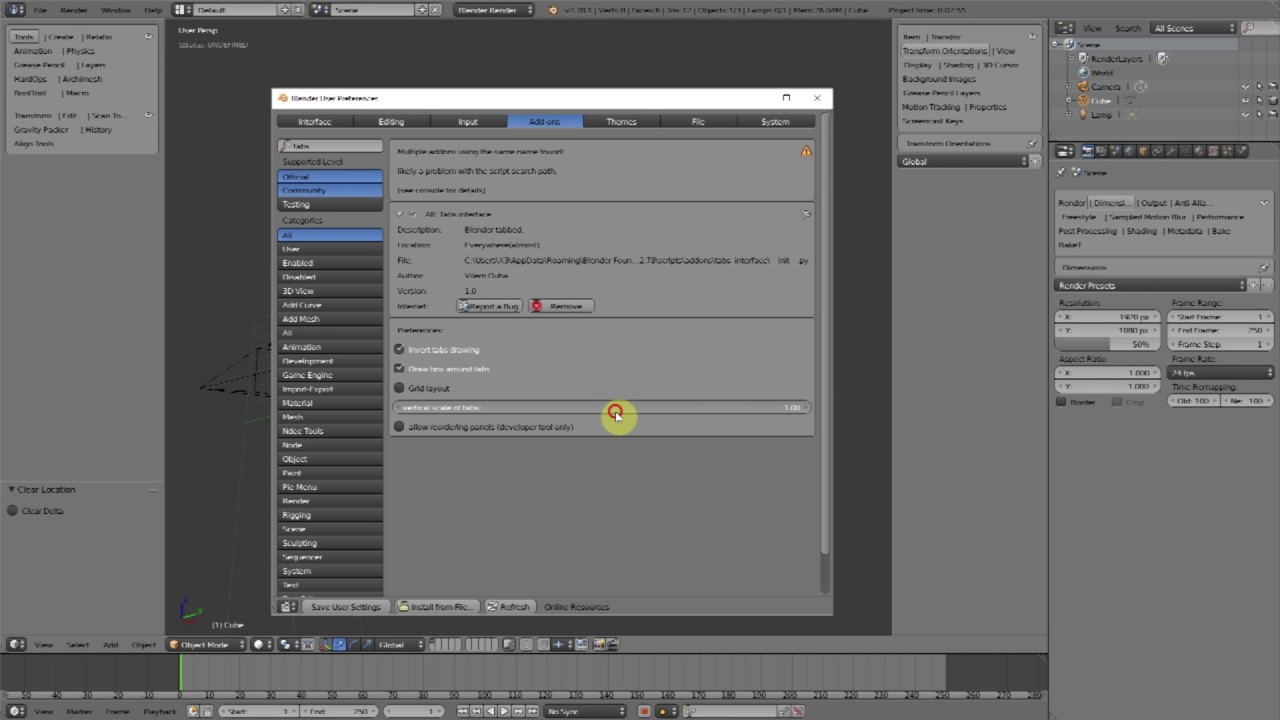Toggle the 3D manipulator widget icon
Image resolution: width=1280 pixels, height=720 pixels.
[x=325, y=645]
